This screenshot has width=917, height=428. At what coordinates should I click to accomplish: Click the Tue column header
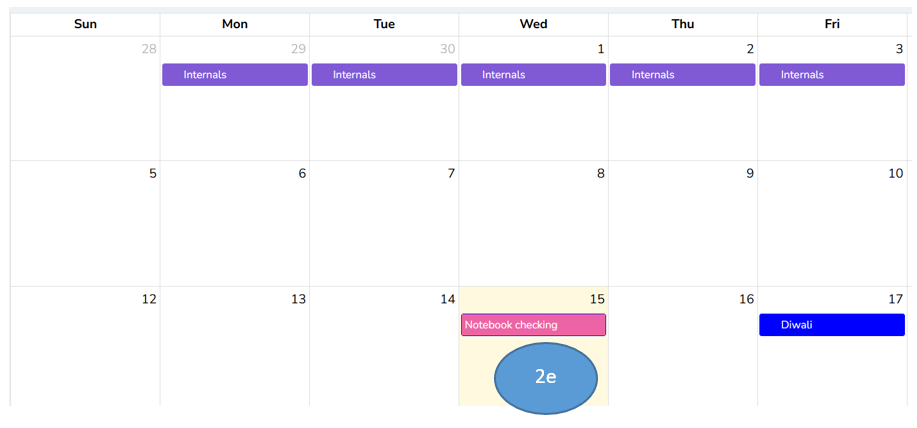(384, 24)
